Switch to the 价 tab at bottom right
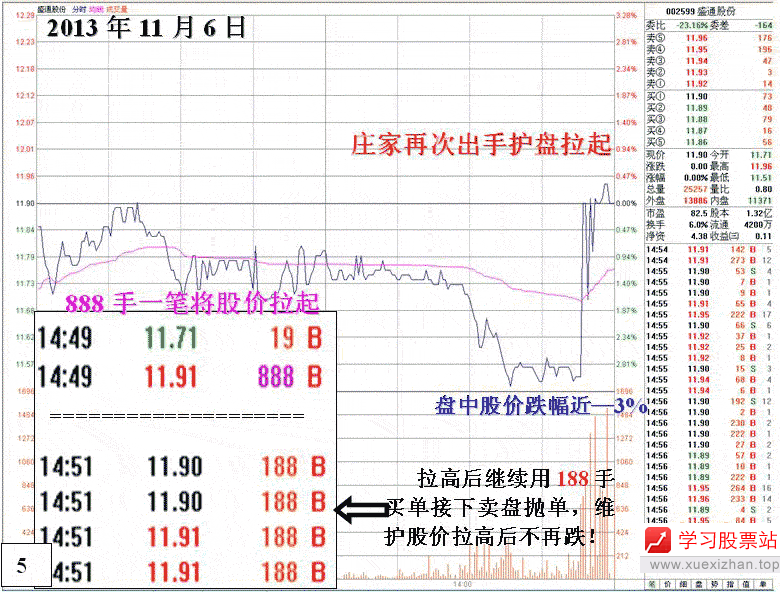The height and width of the screenshot is (594, 780). (x=668, y=584)
